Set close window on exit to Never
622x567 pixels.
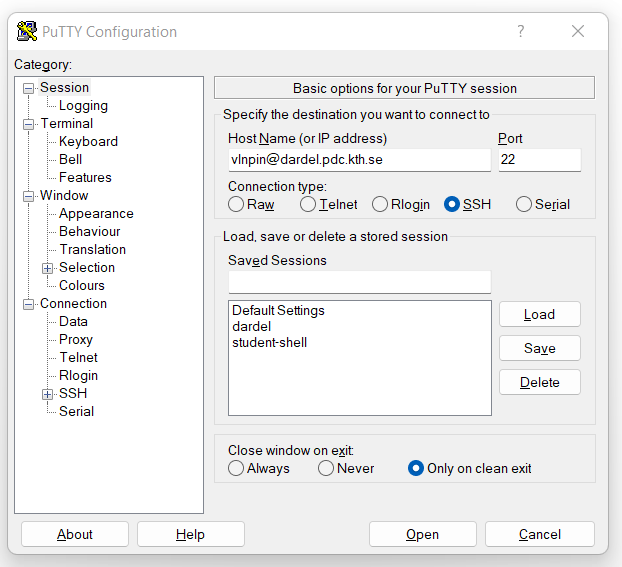point(326,468)
